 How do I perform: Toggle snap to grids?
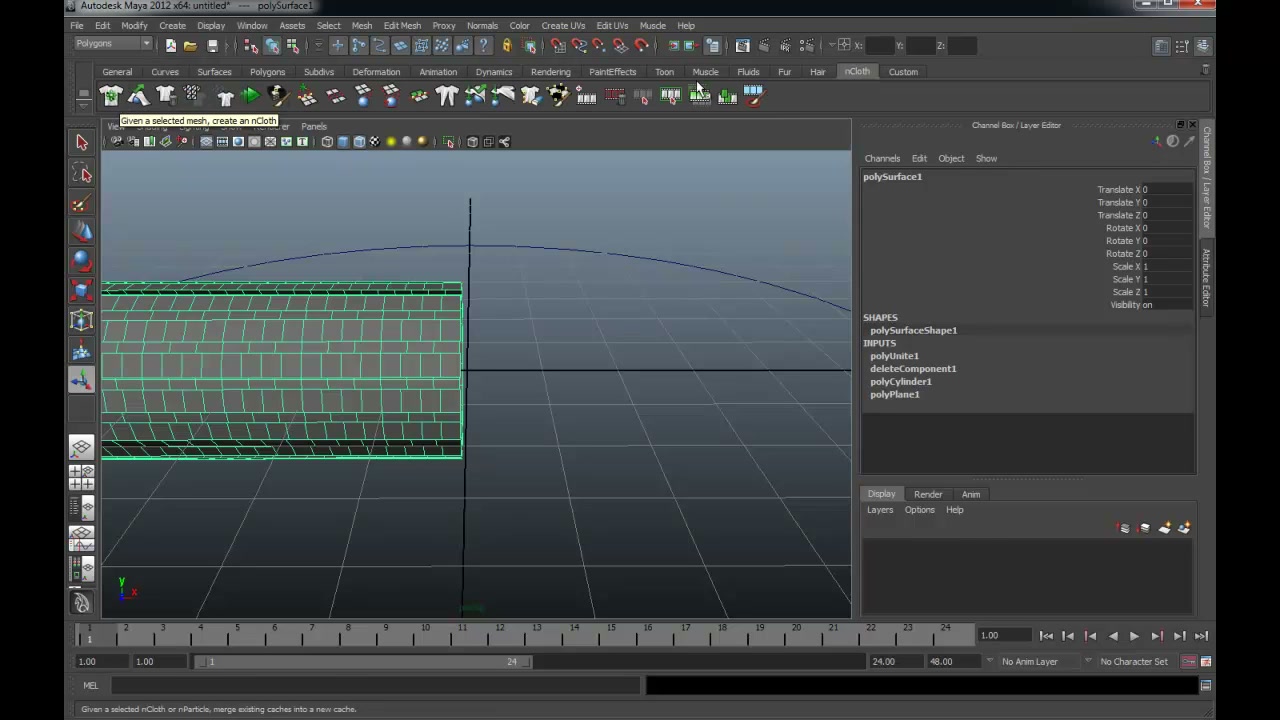pos(558,45)
